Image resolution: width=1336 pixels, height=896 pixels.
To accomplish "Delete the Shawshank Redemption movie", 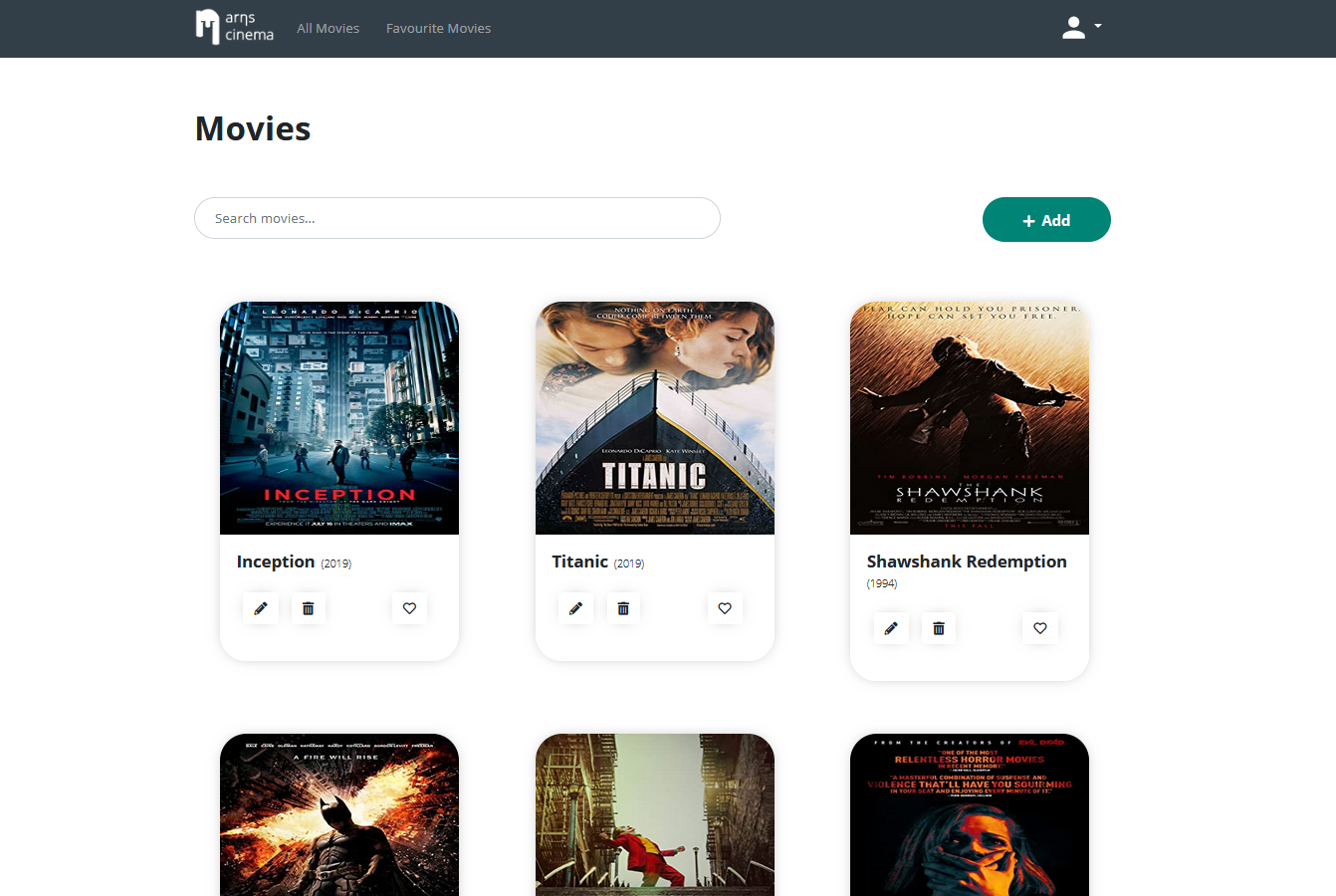I will coord(939,628).
